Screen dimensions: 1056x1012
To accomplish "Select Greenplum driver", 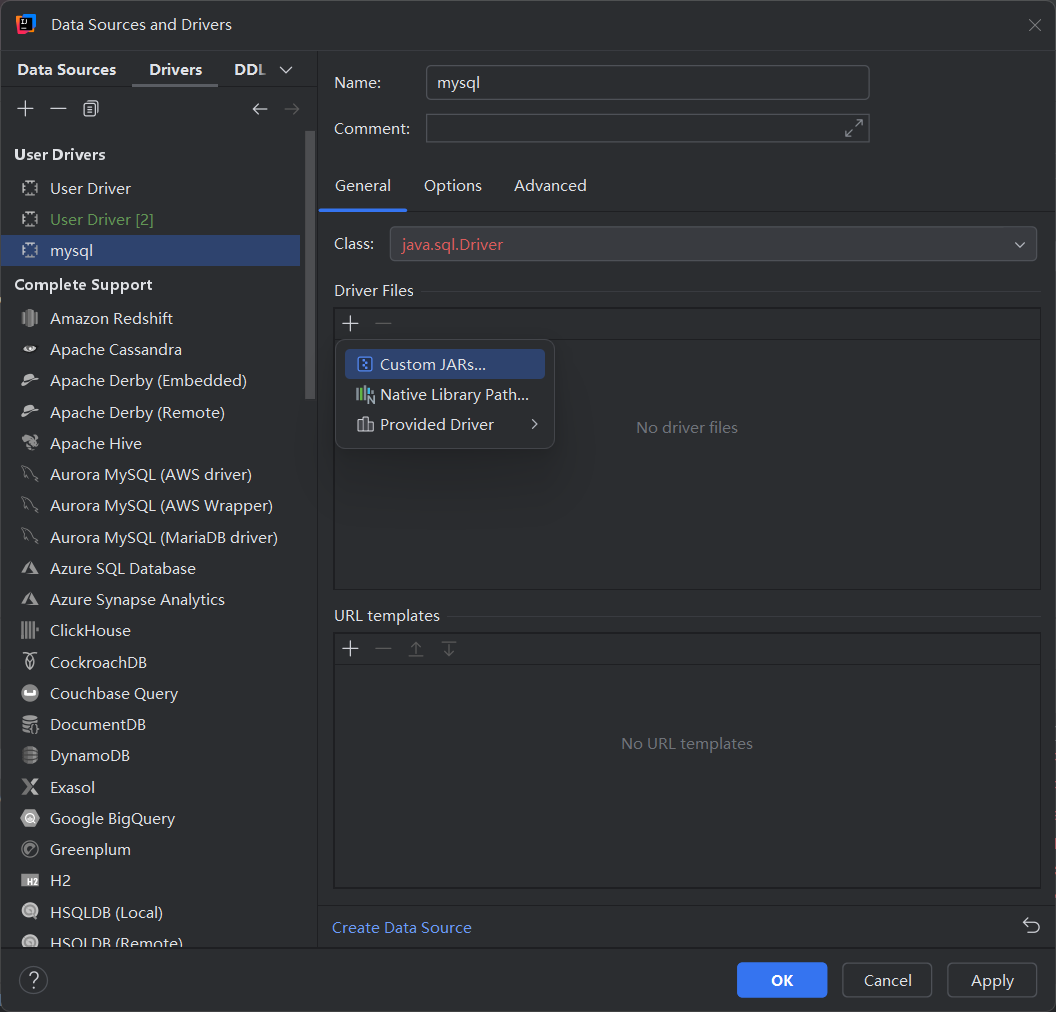I will (x=151, y=850).
